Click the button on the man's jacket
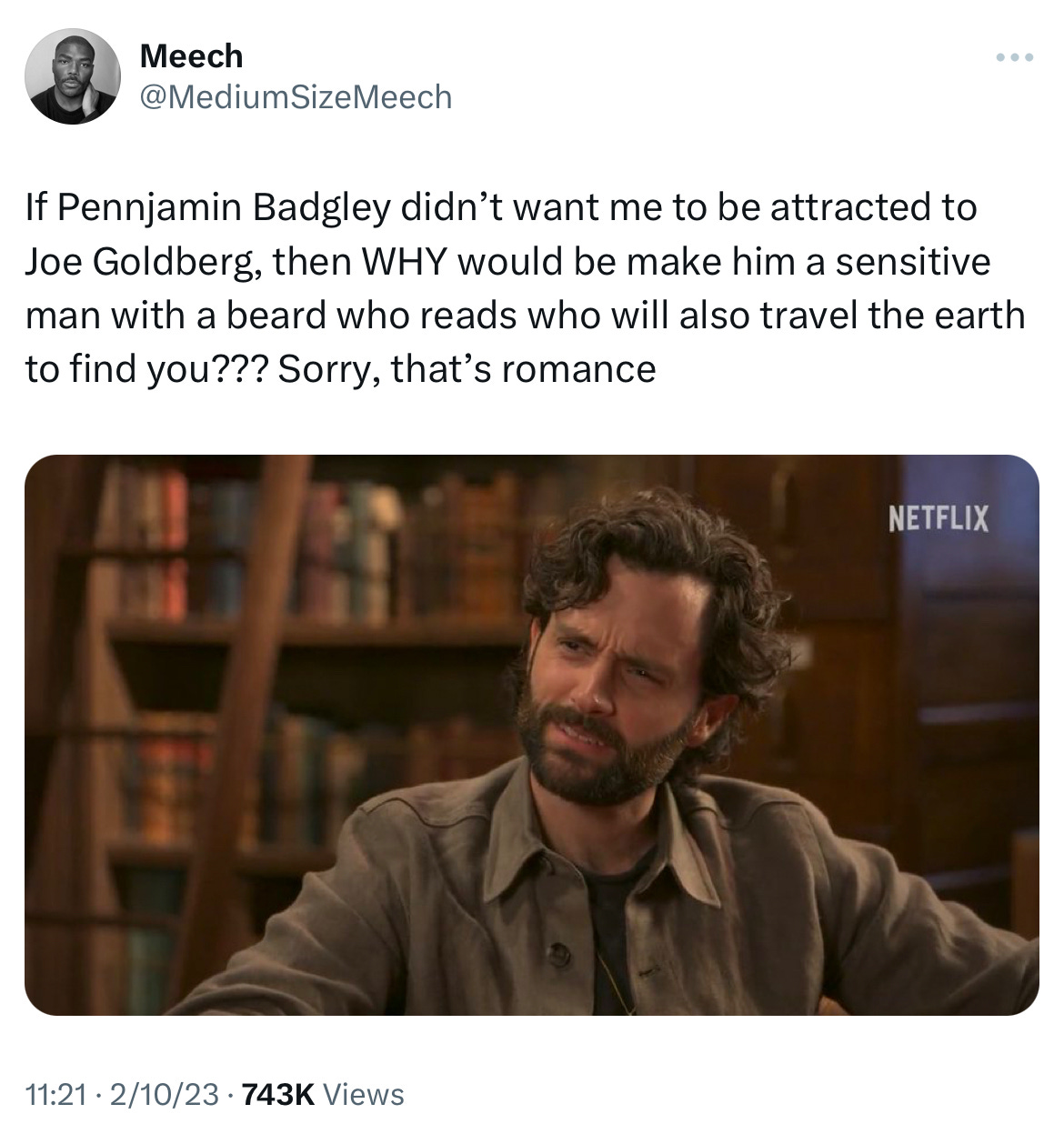 557,952
